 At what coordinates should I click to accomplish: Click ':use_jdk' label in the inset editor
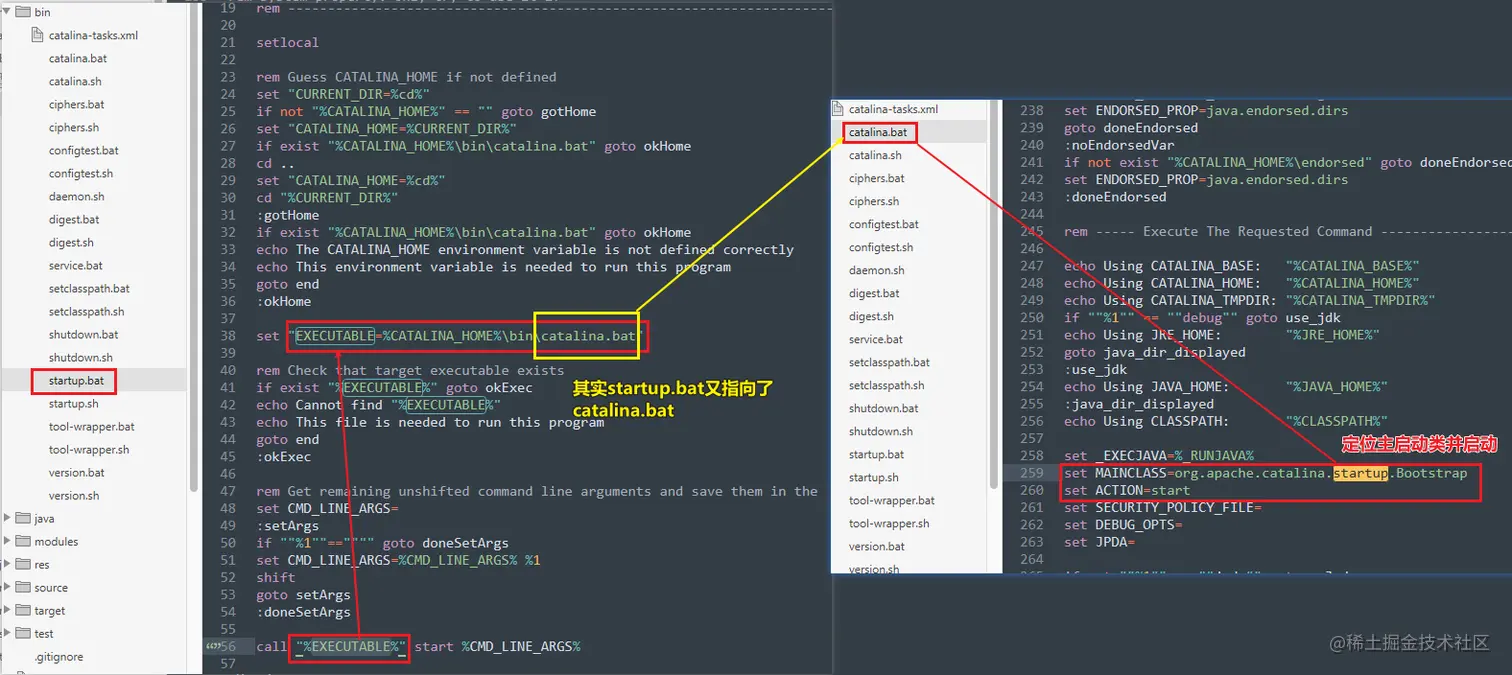(1095, 369)
